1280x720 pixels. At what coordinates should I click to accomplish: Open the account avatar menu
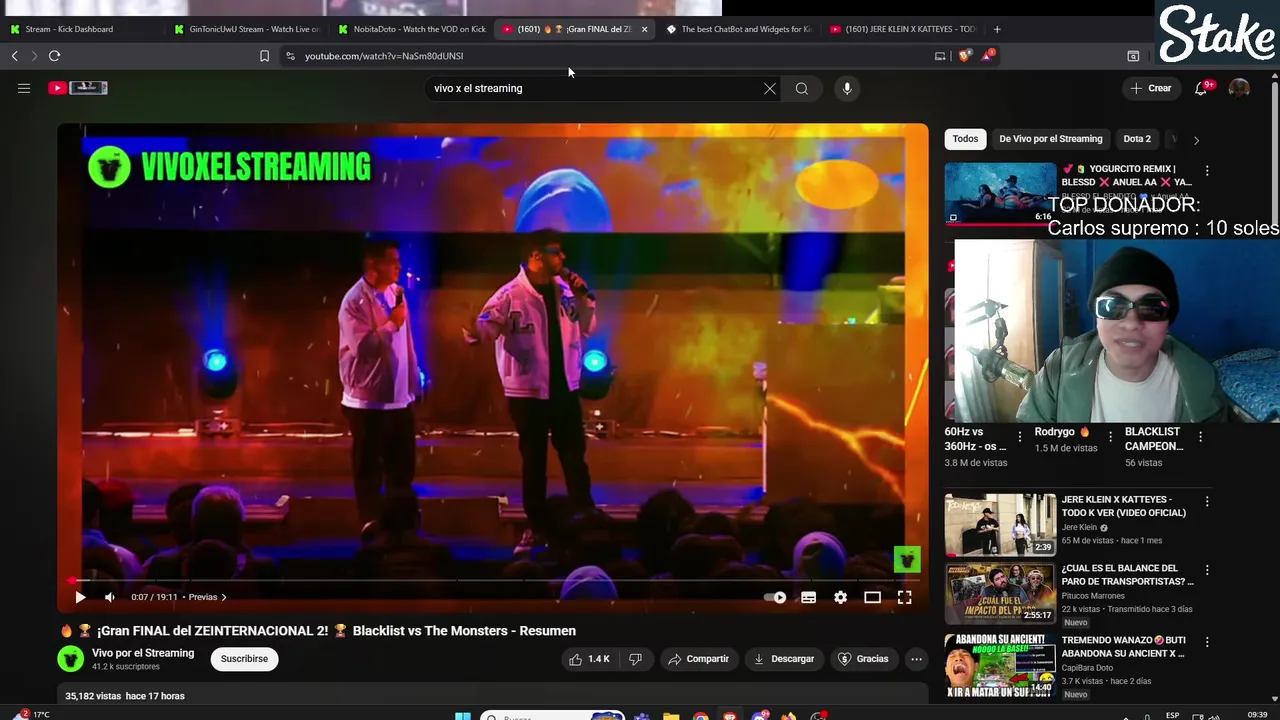tap(1239, 88)
